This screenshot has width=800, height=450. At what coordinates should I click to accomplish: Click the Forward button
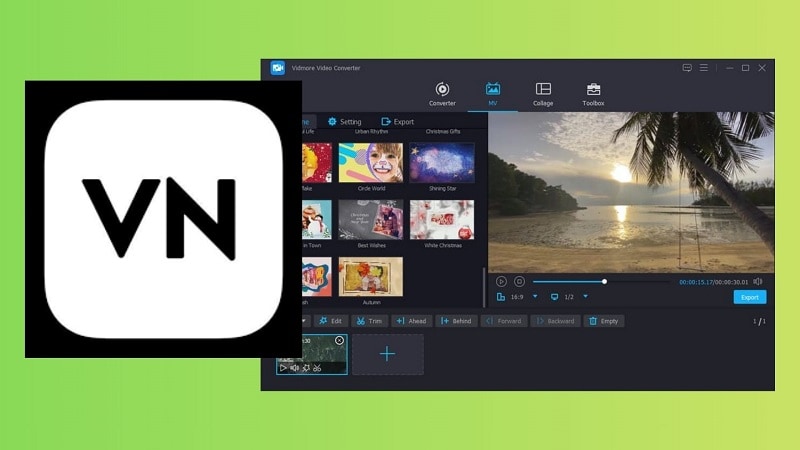coord(504,321)
